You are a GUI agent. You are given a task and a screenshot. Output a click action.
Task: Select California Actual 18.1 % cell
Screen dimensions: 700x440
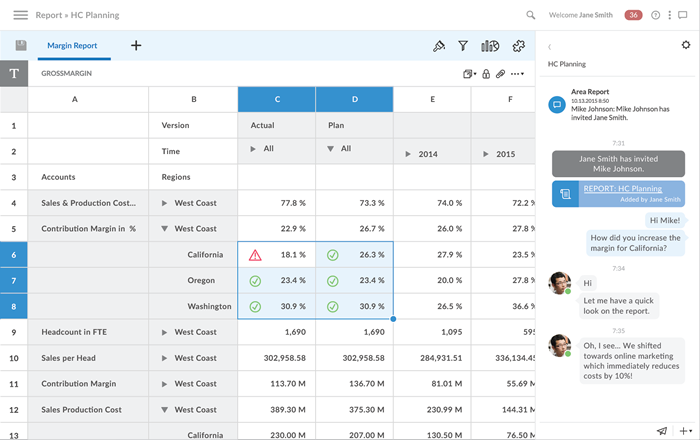tap(277, 255)
